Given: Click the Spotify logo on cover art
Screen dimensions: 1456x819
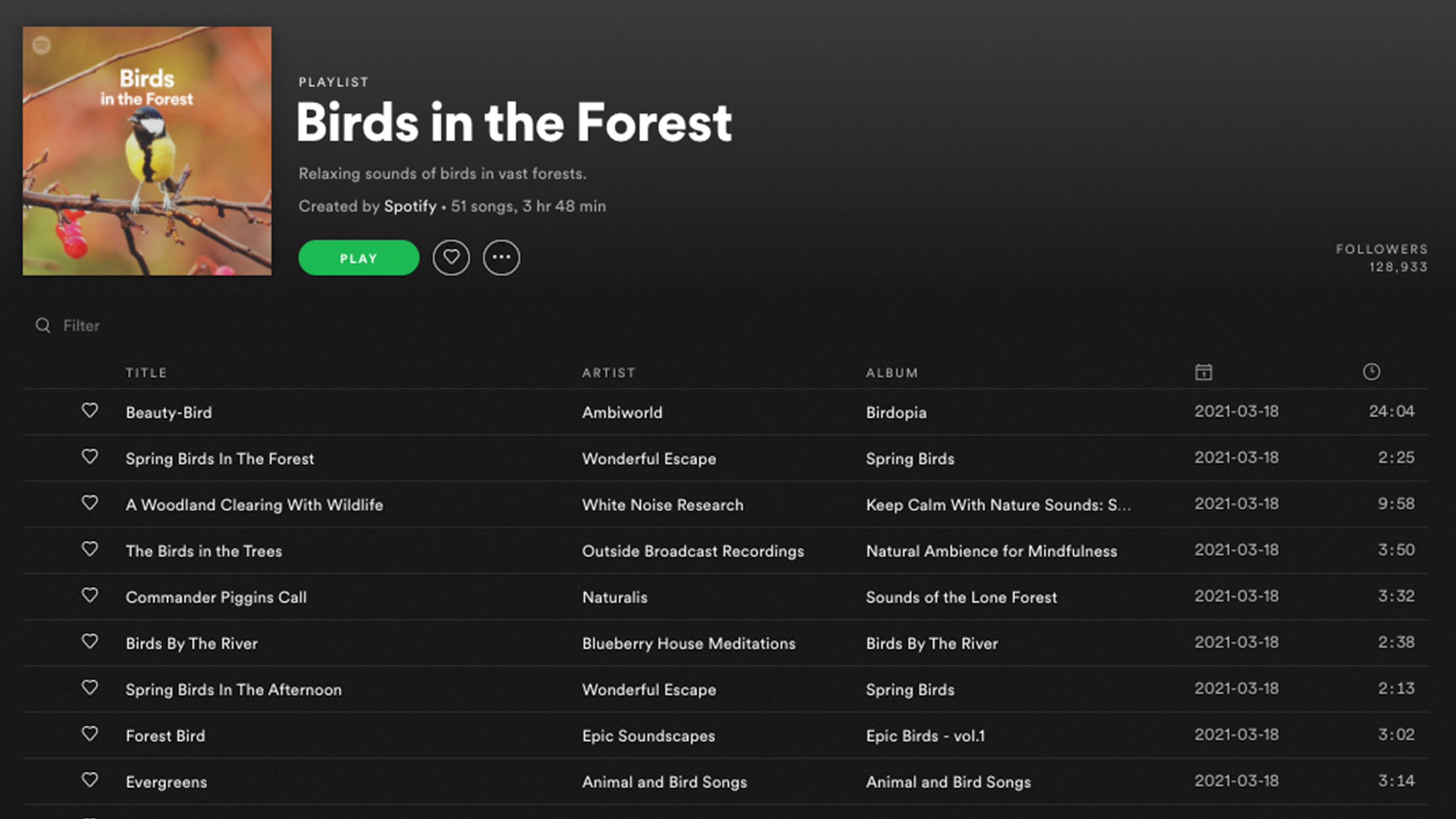Looking at the screenshot, I should (42, 45).
